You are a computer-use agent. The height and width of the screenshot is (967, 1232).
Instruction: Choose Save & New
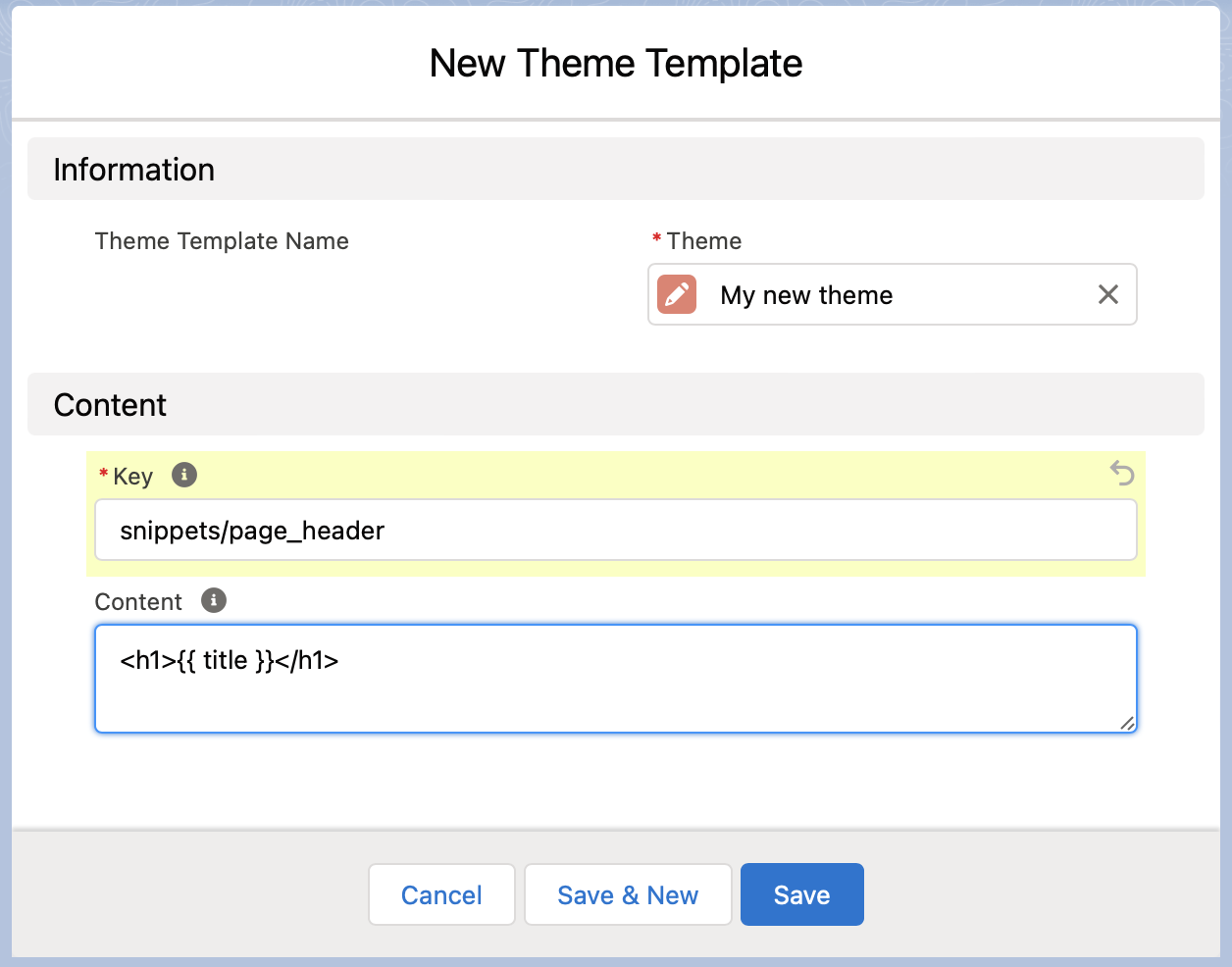coord(628,894)
